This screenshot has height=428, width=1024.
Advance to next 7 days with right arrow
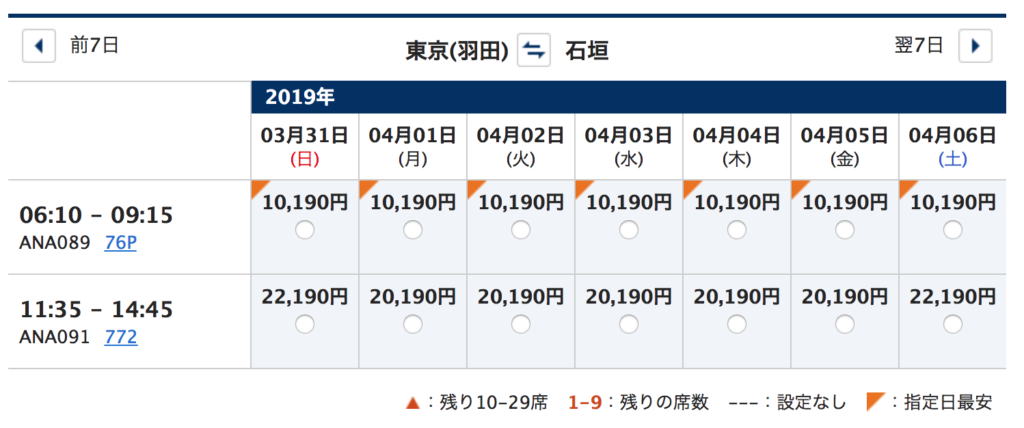click(x=976, y=46)
